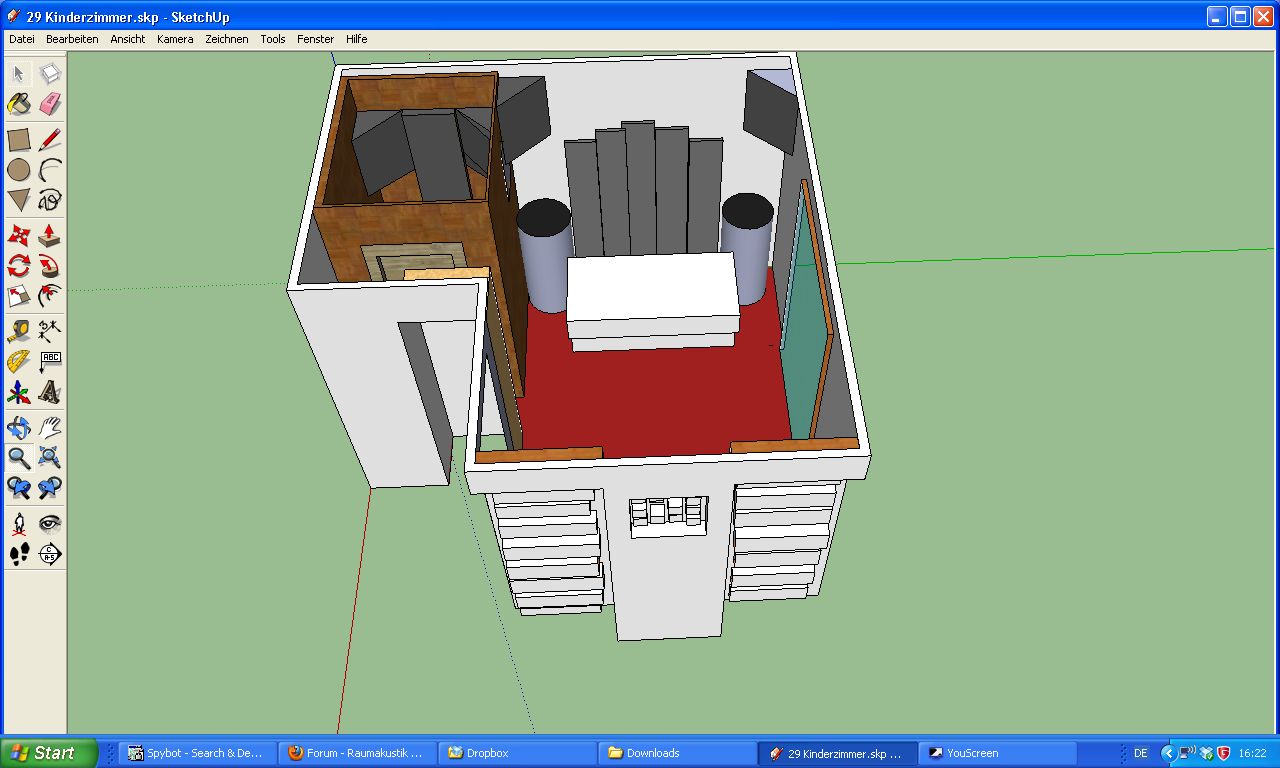Image resolution: width=1280 pixels, height=768 pixels.
Task: Activate the red Rotate tool
Action: tap(19, 266)
